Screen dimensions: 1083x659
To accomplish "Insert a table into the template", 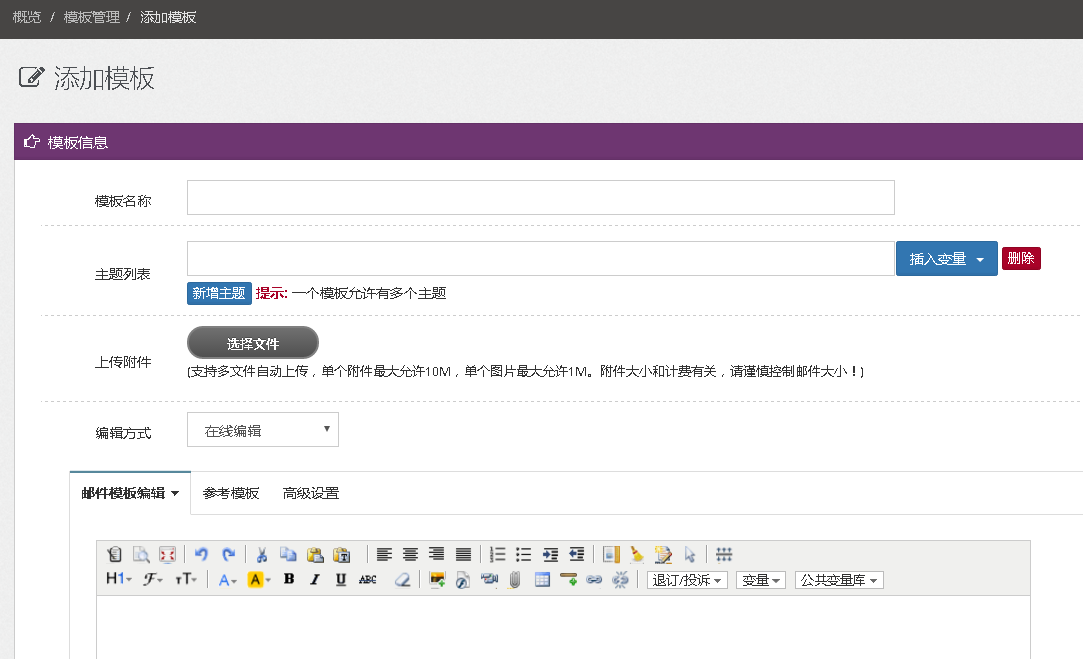I will click(542, 579).
